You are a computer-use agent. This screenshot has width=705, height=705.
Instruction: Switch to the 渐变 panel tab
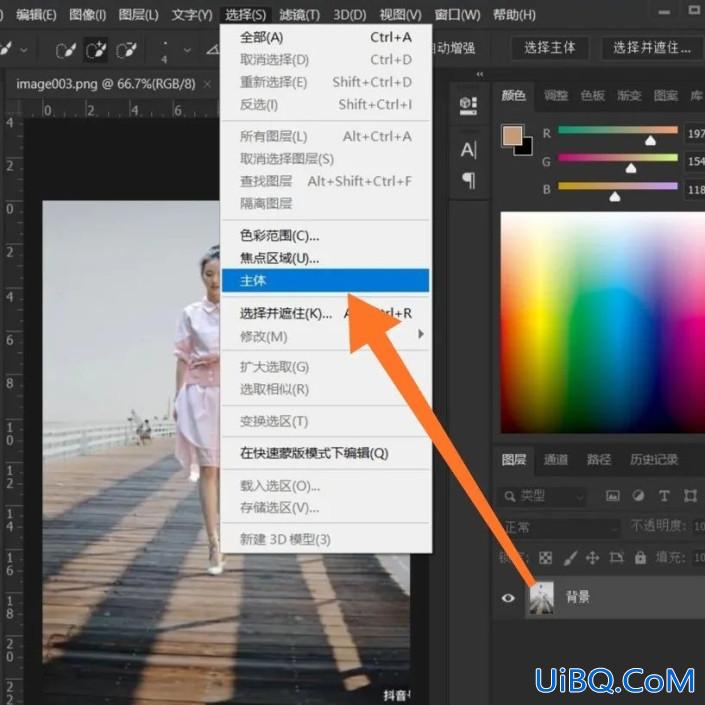click(x=629, y=95)
